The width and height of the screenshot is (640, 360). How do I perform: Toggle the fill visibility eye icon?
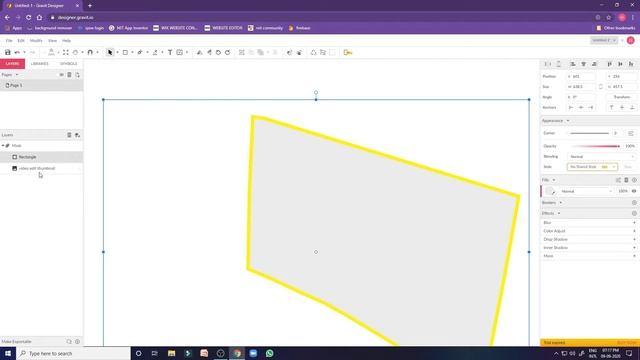[634, 191]
